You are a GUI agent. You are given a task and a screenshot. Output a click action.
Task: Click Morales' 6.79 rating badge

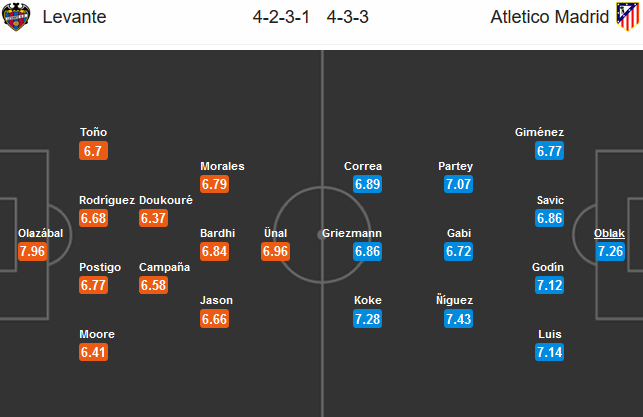(215, 184)
